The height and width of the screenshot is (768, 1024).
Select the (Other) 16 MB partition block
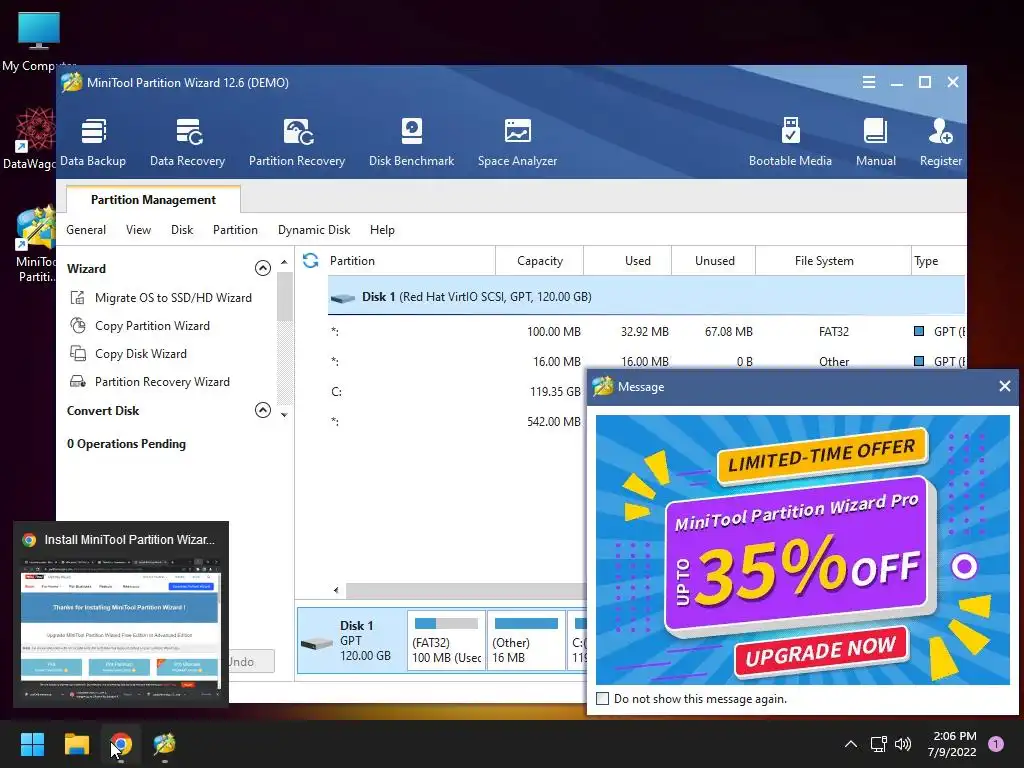pos(526,640)
